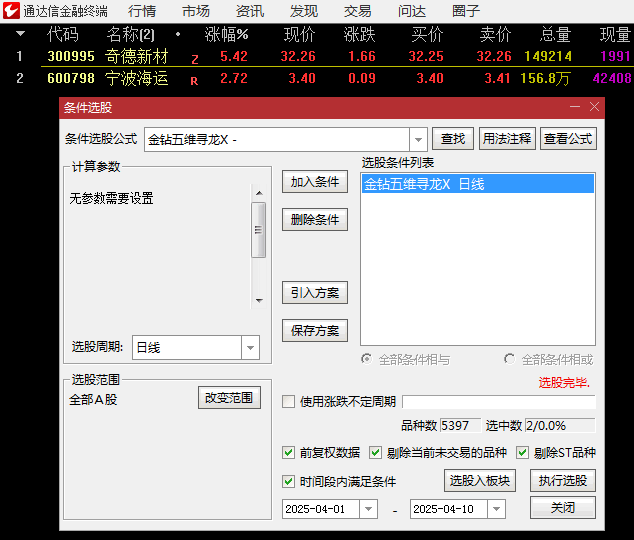This screenshot has height=540, width=634.
Task: Select stock code 300995
Action: click(71, 56)
